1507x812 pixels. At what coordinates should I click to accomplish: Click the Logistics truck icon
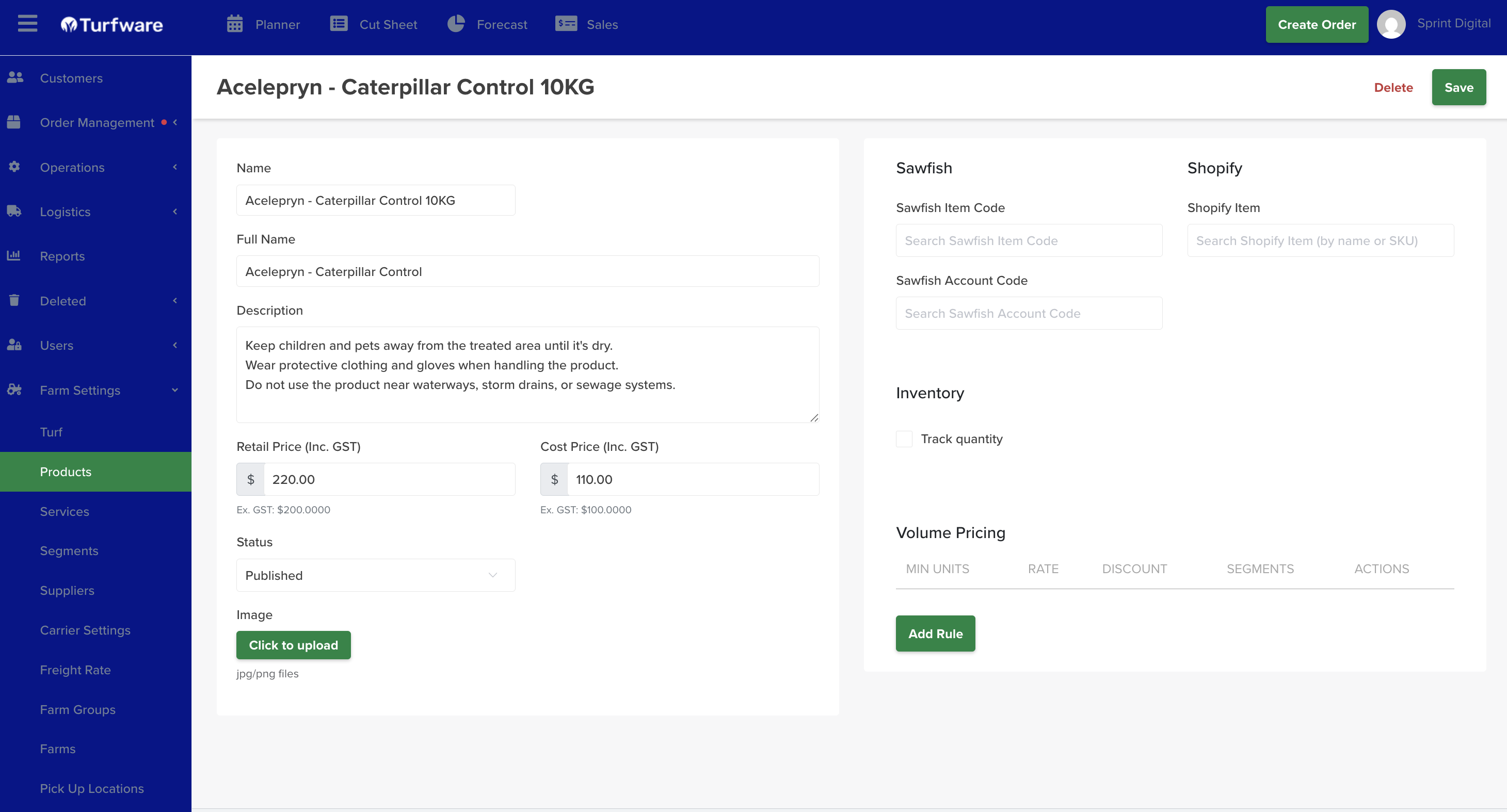click(x=14, y=211)
